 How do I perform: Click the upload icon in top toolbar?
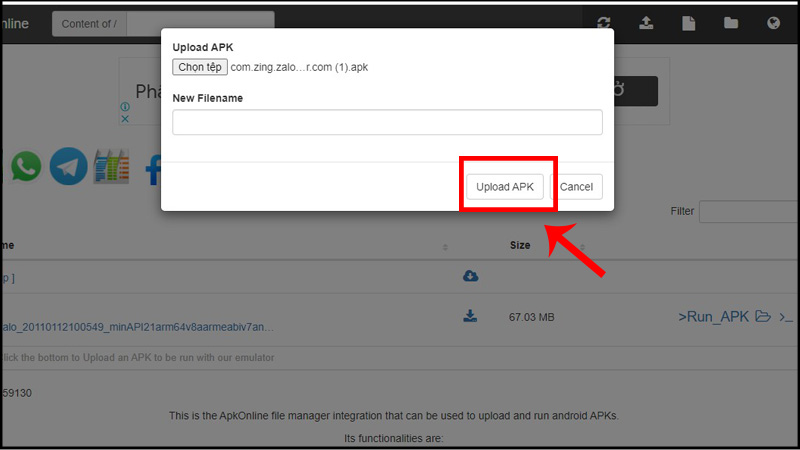coord(645,23)
